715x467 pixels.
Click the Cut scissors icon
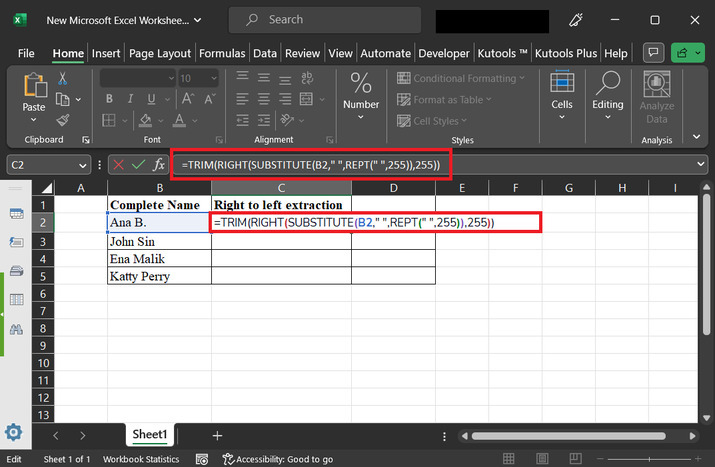coord(64,78)
